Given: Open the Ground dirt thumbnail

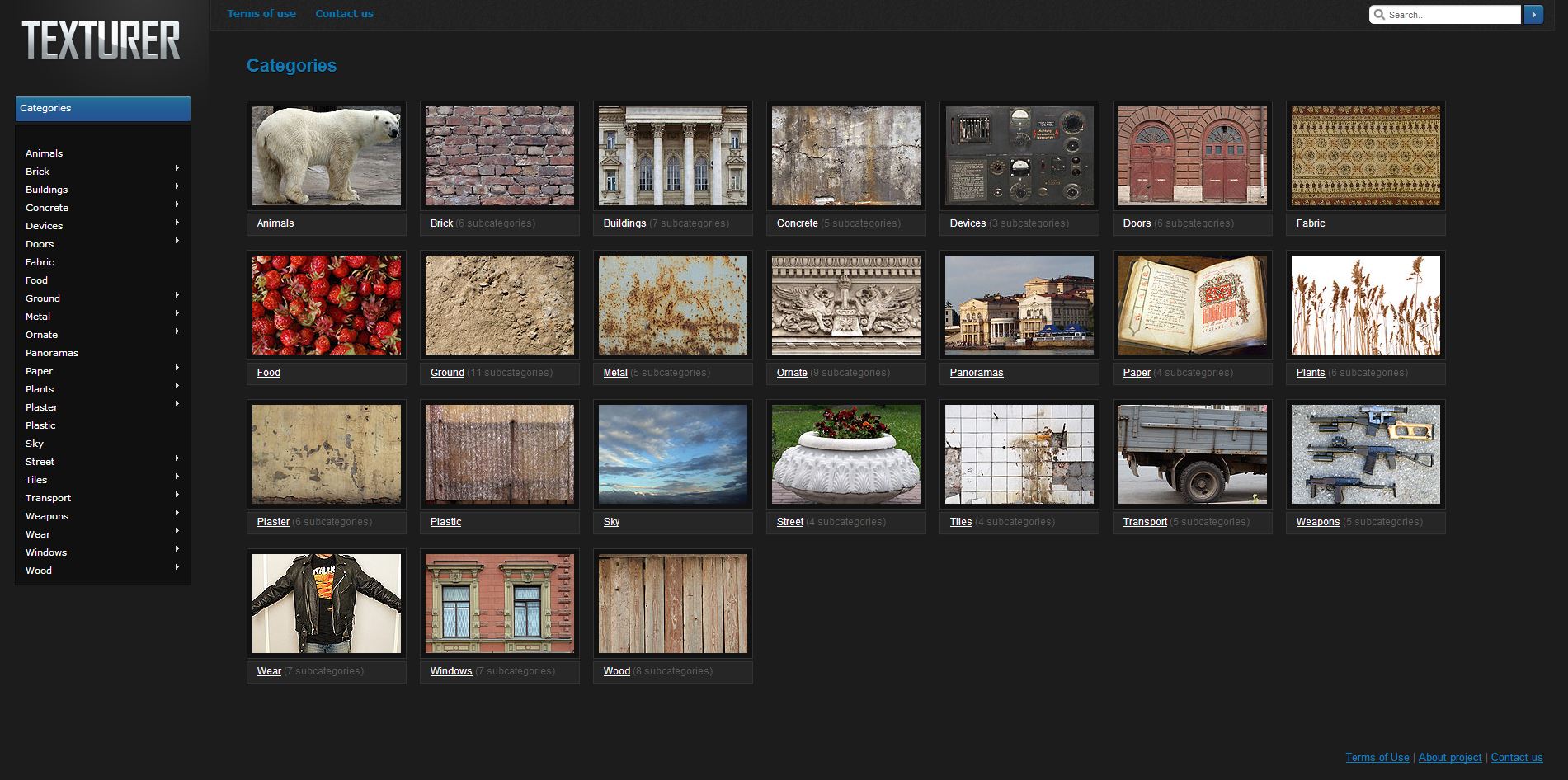Looking at the screenshot, I should click(x=500, y=305).
